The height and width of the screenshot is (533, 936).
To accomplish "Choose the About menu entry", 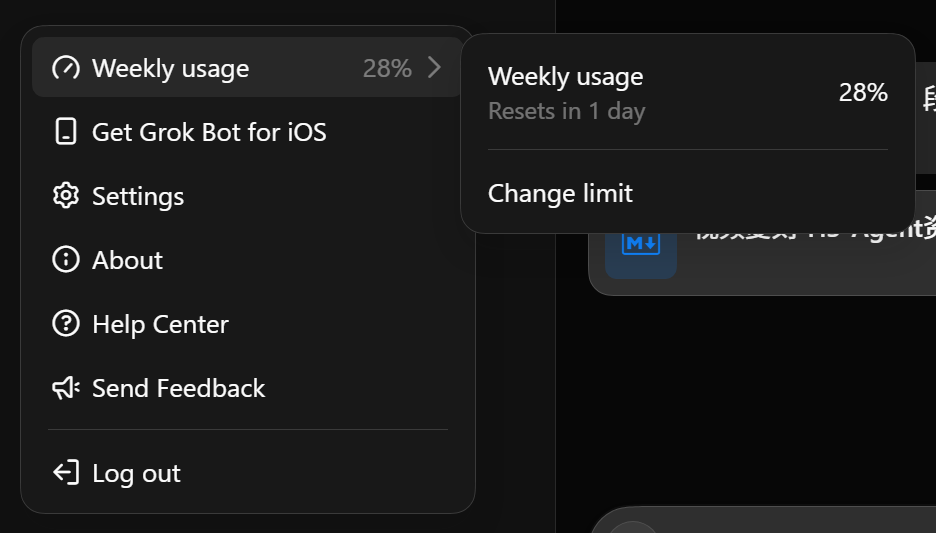I will 248,260.
